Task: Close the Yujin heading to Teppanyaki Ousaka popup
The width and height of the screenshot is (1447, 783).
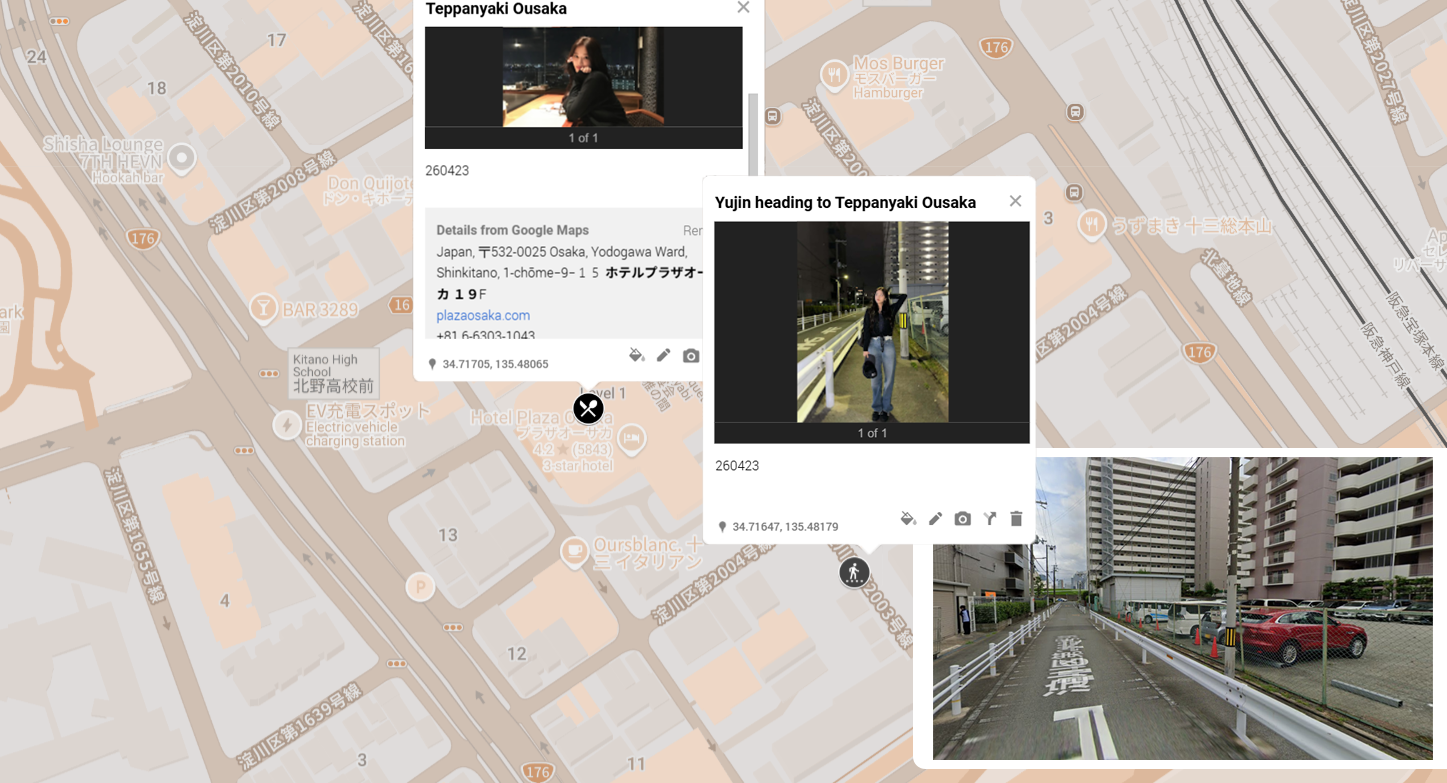Action: [x=1015, y=201]
